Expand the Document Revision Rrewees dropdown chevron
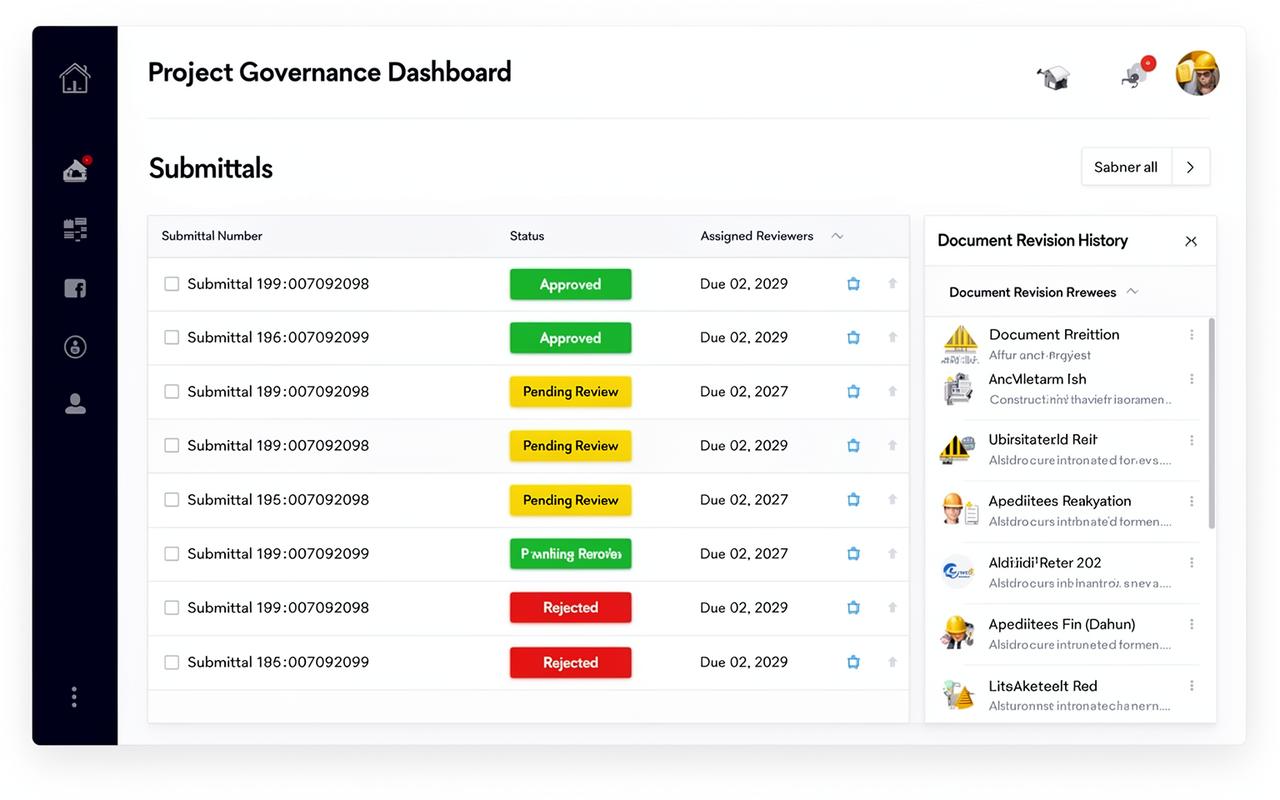 pos(1132,292)
